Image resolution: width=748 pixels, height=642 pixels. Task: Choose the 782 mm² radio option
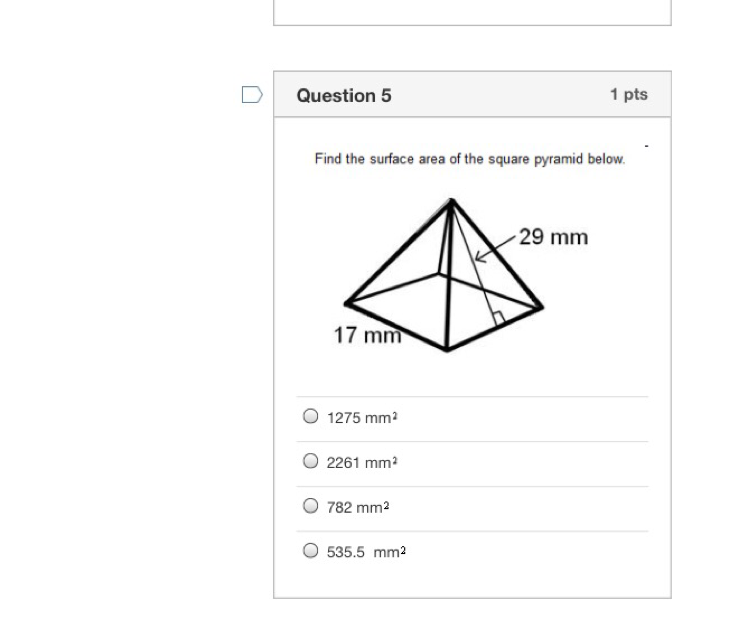tap(311, 506)
